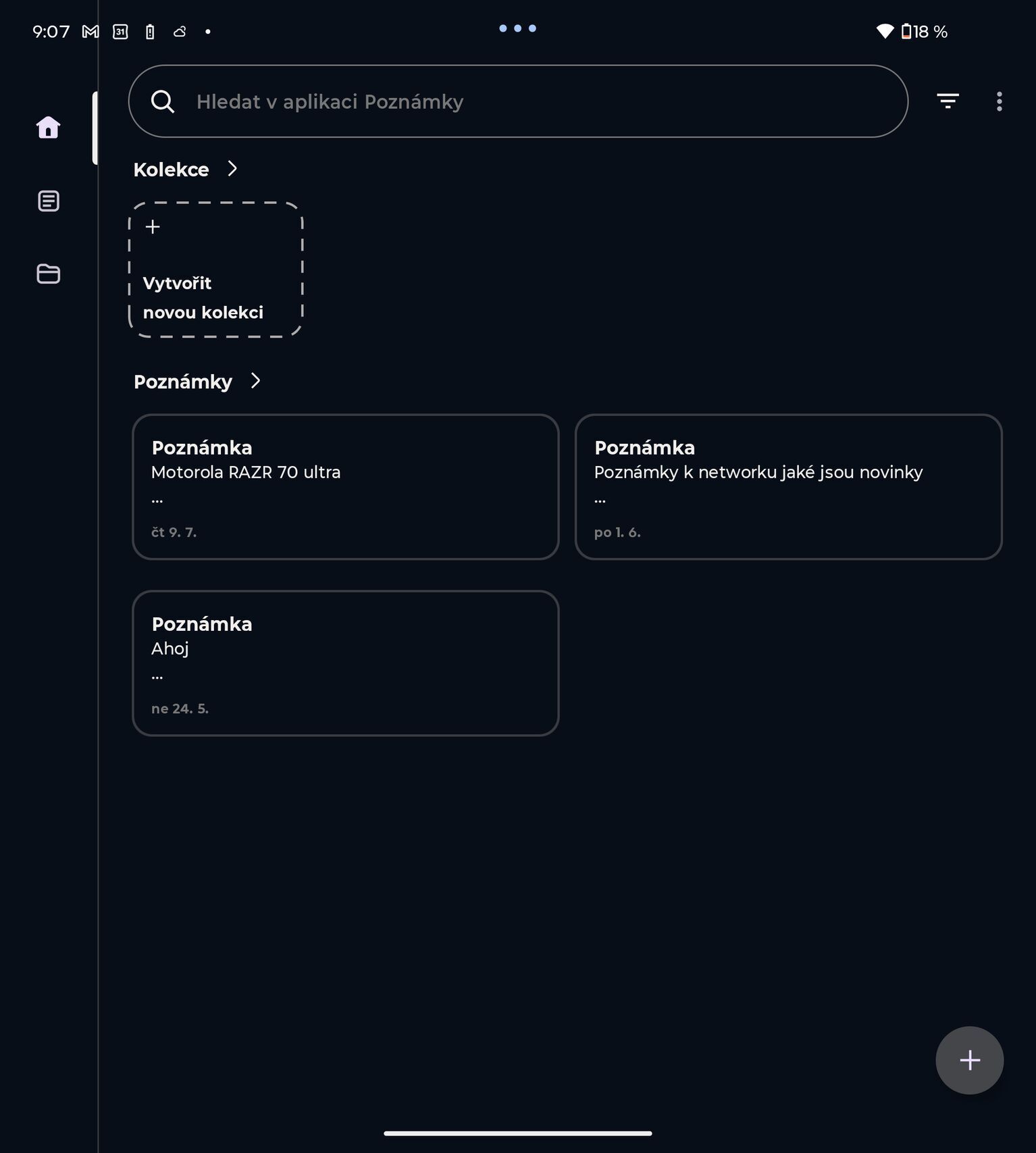Open the Poznámky k networku note
1036x1153 pixels.
click(788, 486)
